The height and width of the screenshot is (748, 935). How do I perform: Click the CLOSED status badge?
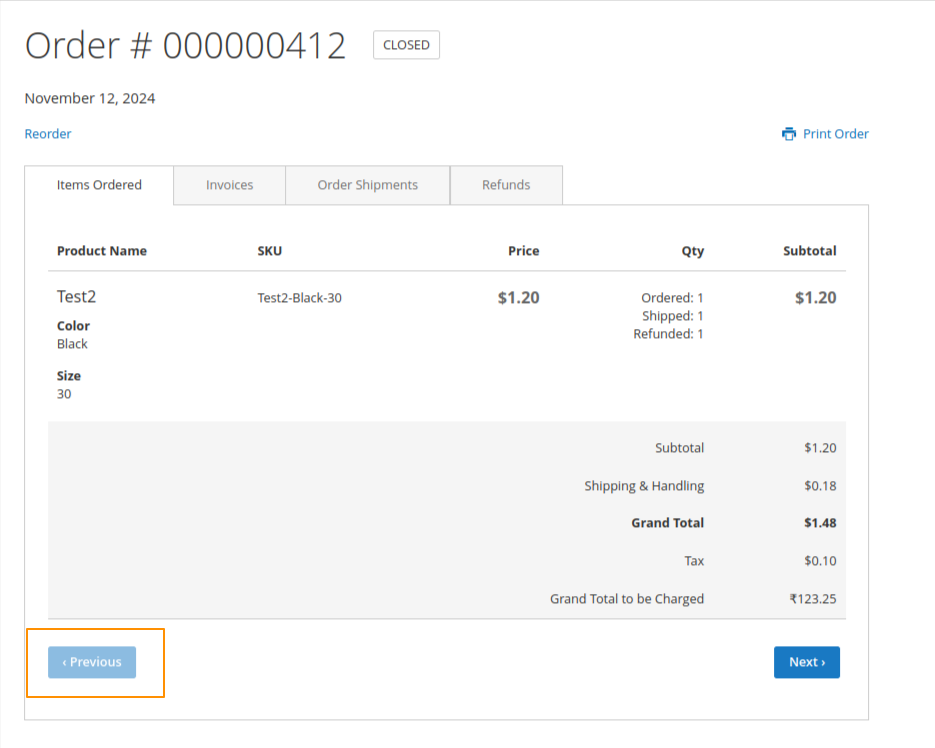[406, 44]
